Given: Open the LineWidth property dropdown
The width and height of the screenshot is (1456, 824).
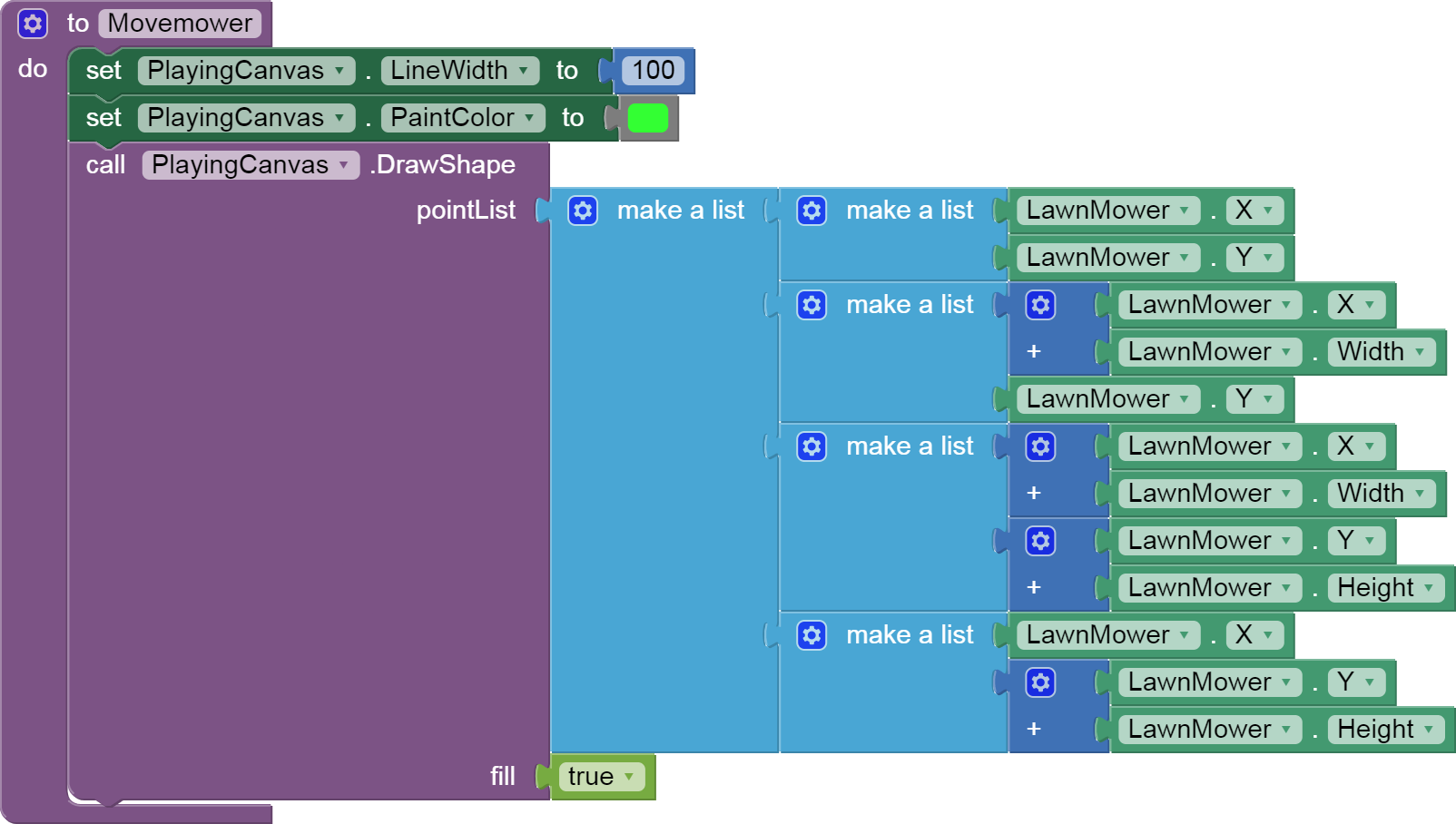Looking at the screenshot, I should pos(460,71).
